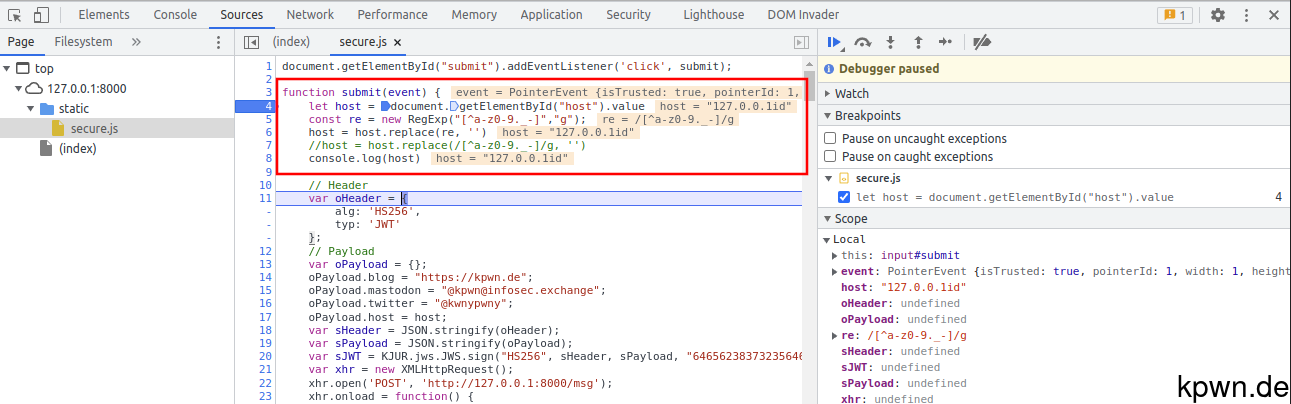
Task: Open the DevTools three-dot customize menu
Action: (1245, 15)
